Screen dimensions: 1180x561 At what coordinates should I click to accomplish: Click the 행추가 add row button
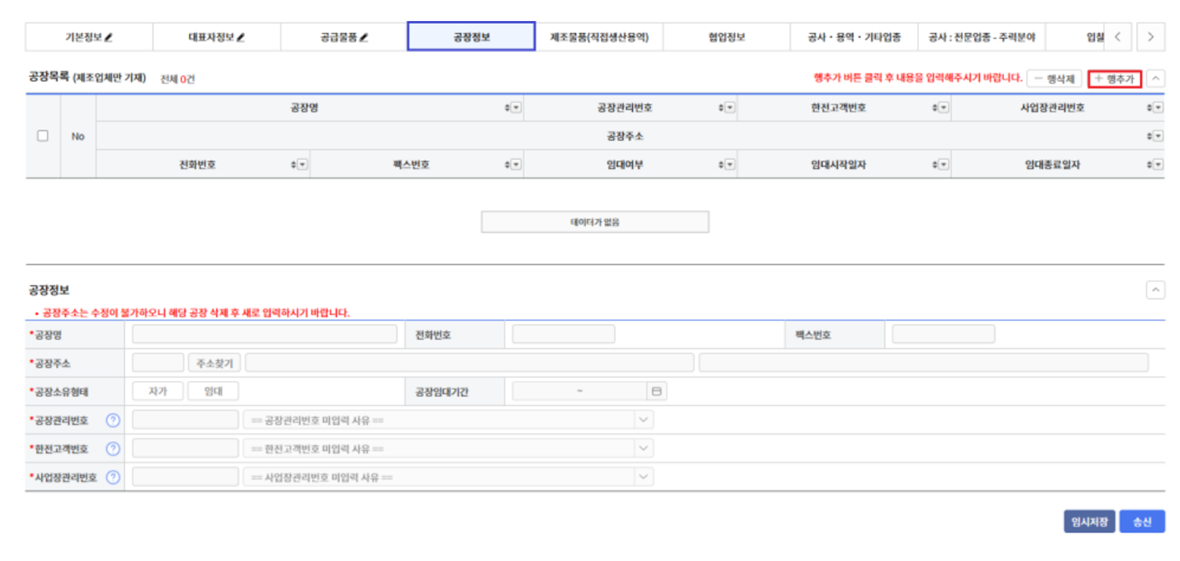click(x=1115, y=78)
